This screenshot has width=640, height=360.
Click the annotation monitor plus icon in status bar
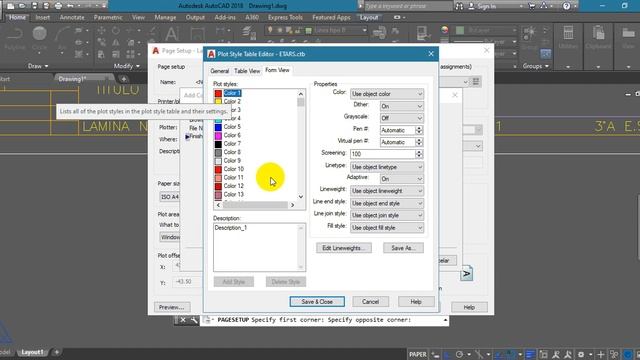pos(601,354)
